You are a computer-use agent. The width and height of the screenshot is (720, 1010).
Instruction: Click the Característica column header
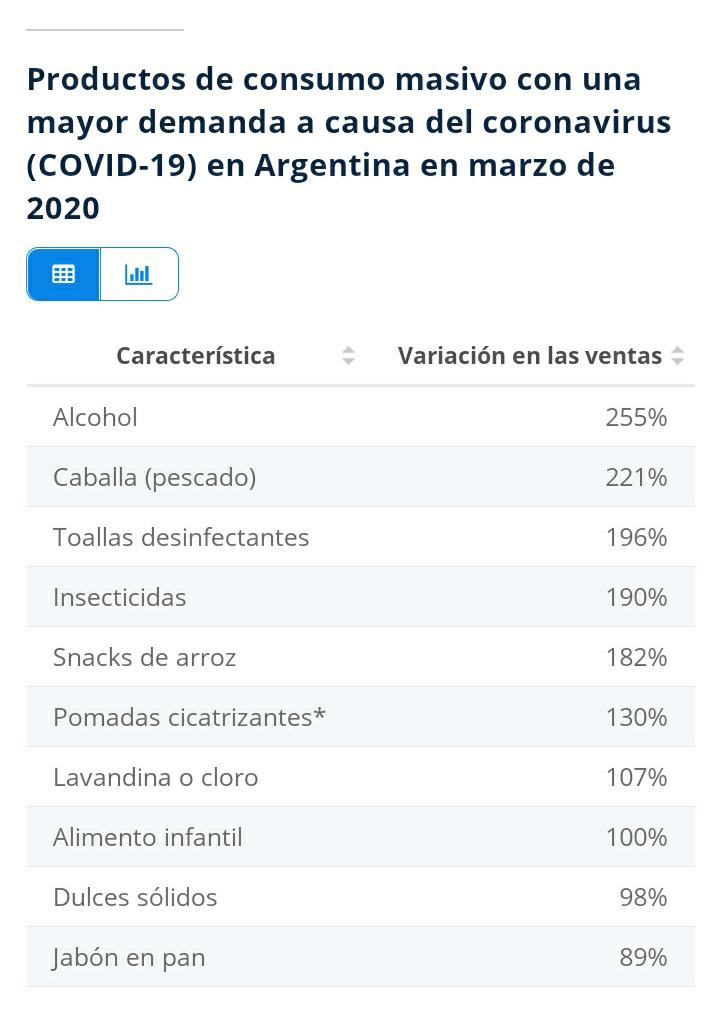pos(196,356)
